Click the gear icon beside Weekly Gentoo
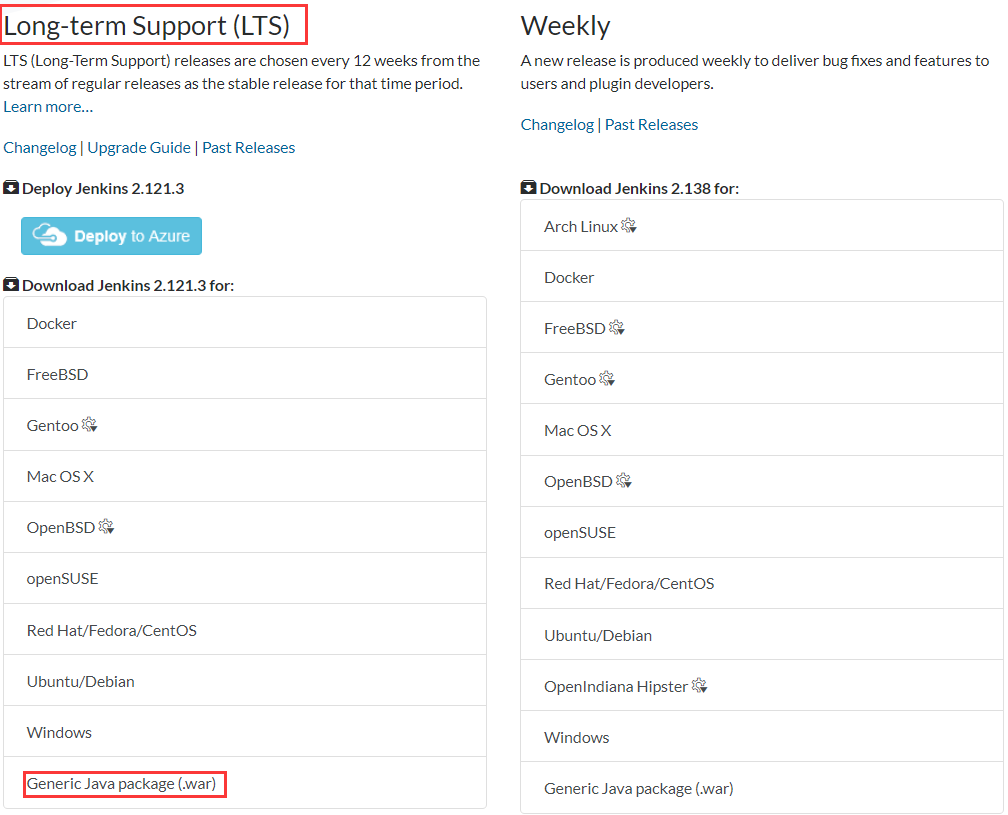This screenshot has height=815, width=1008. pyautogui.click(x=607, y=379)
